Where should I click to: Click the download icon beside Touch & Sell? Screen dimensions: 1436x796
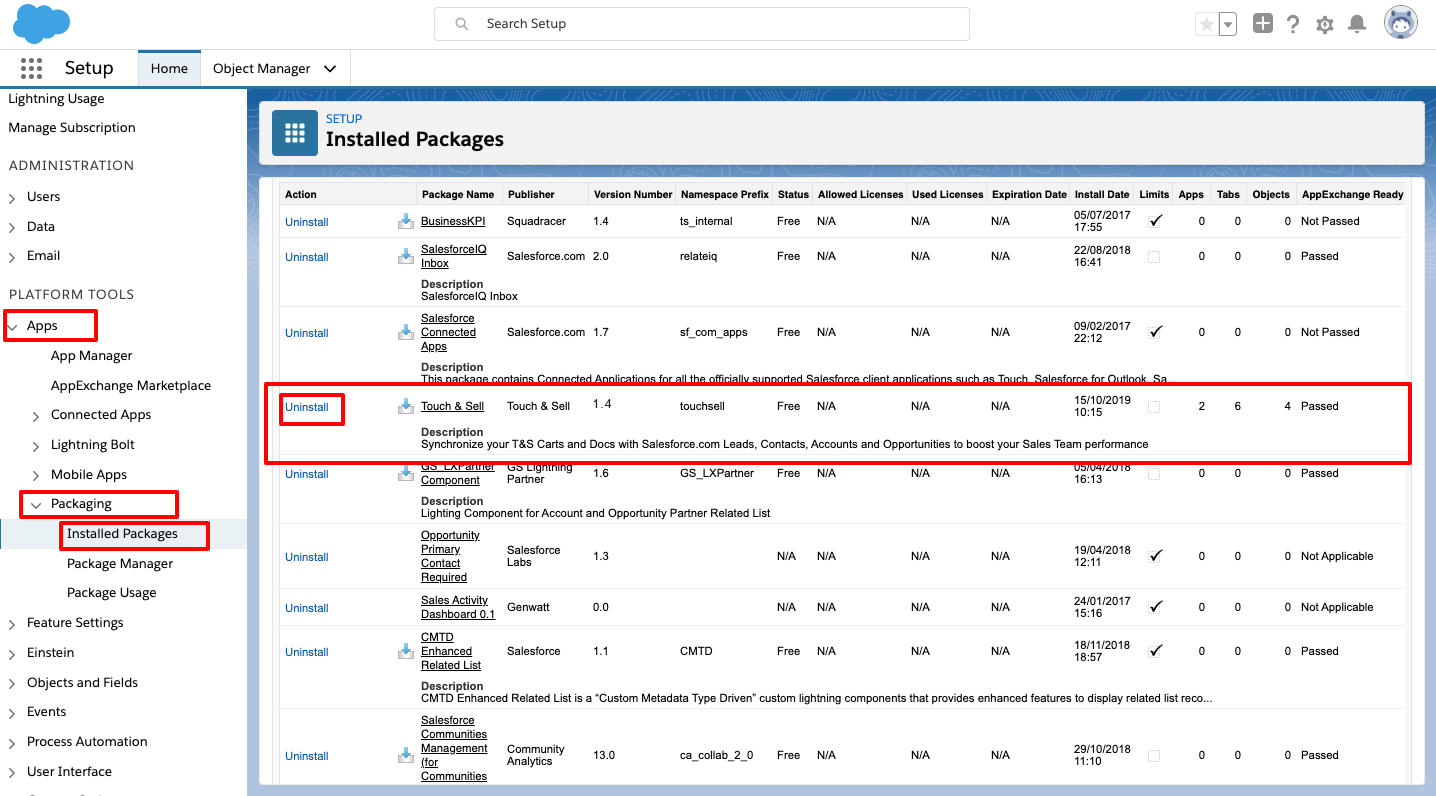(406, 406)
